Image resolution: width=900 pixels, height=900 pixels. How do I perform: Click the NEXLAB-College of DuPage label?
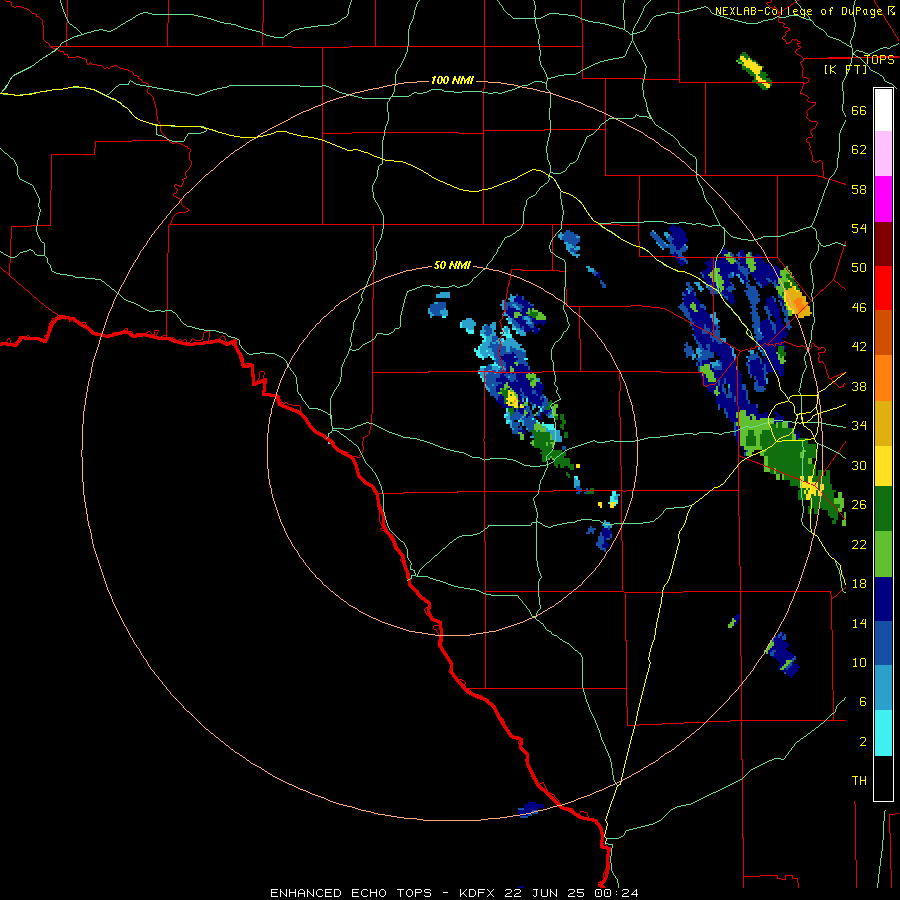click(x=798, y=11)
